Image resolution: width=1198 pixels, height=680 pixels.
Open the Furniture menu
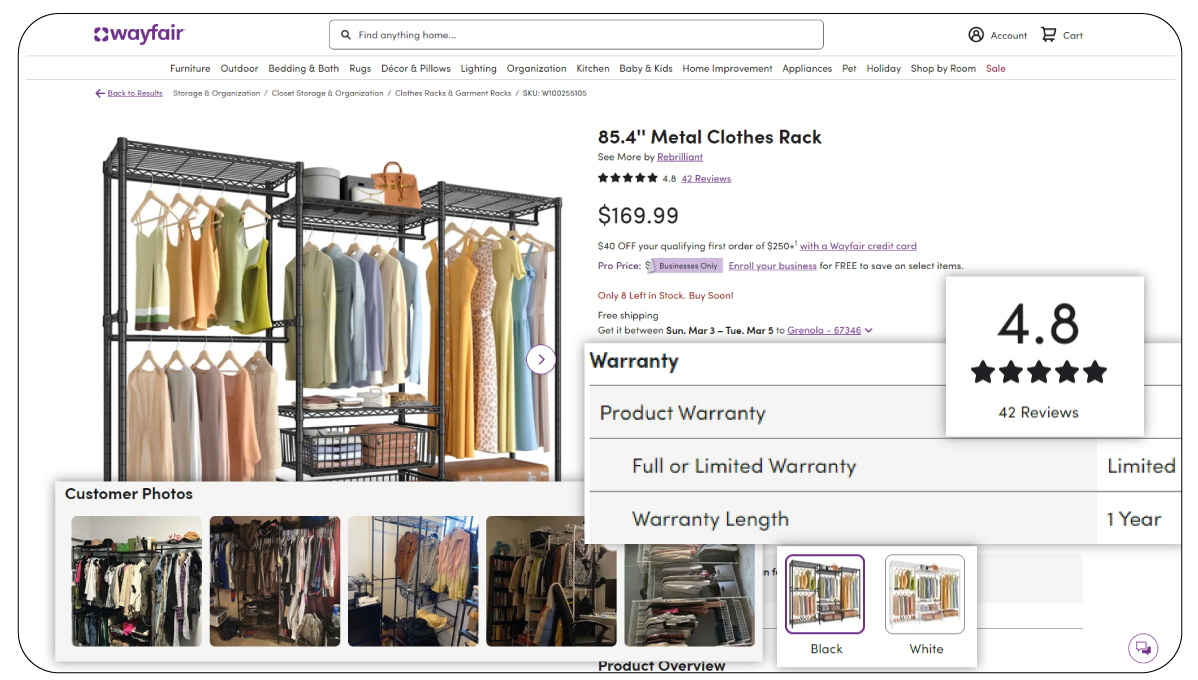(189, 69)
